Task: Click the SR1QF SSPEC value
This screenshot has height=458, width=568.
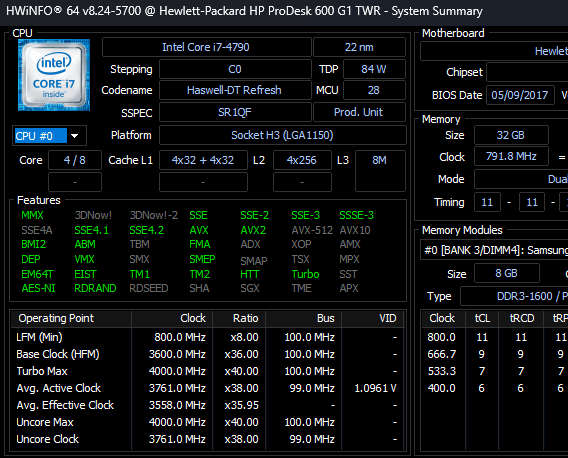Action: (234, 112)
